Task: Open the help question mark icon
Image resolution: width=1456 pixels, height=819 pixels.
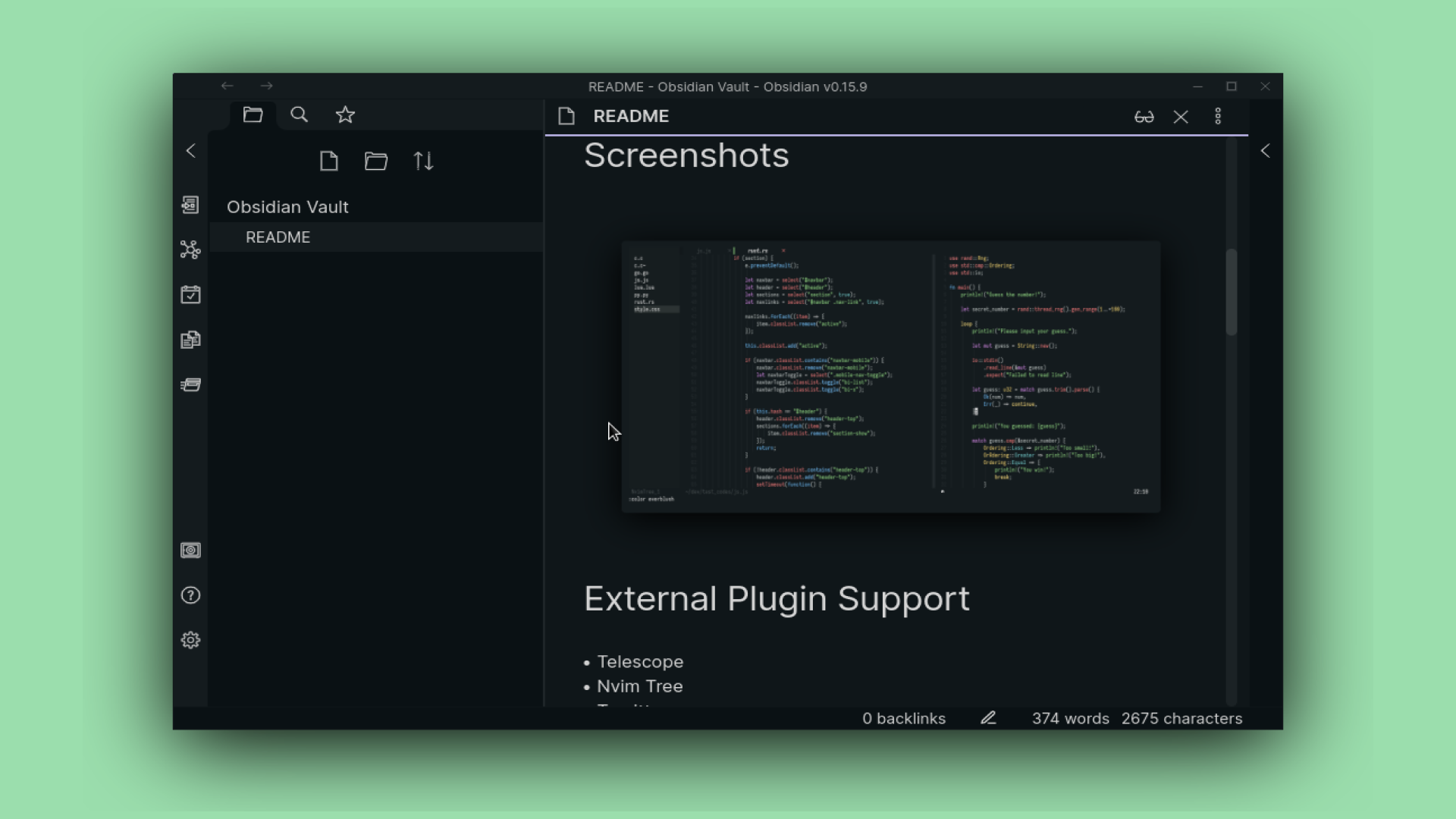Action: [x=190, y=595]
